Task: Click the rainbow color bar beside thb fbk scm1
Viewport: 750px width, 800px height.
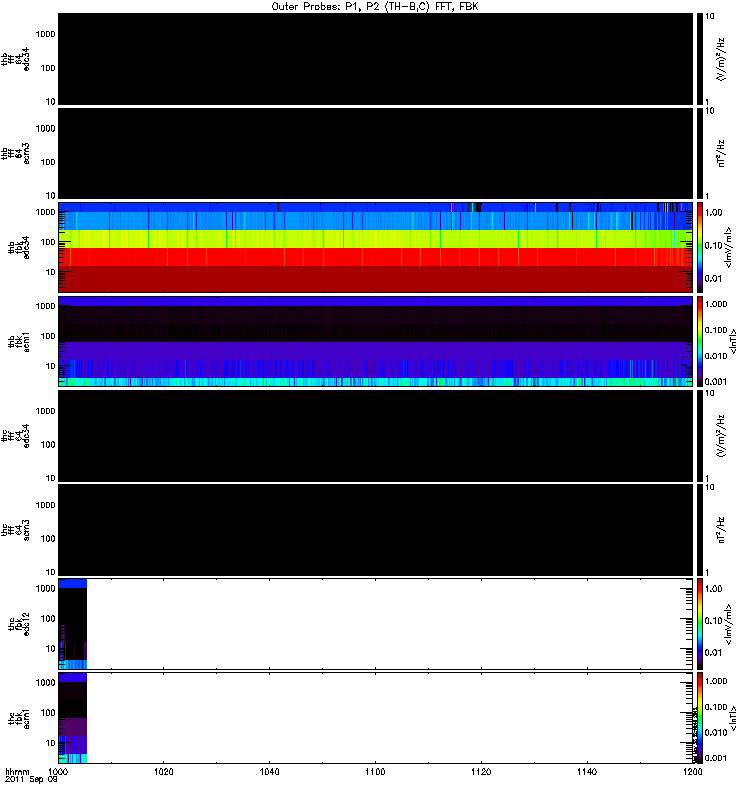Action: [x=700, y=341]
